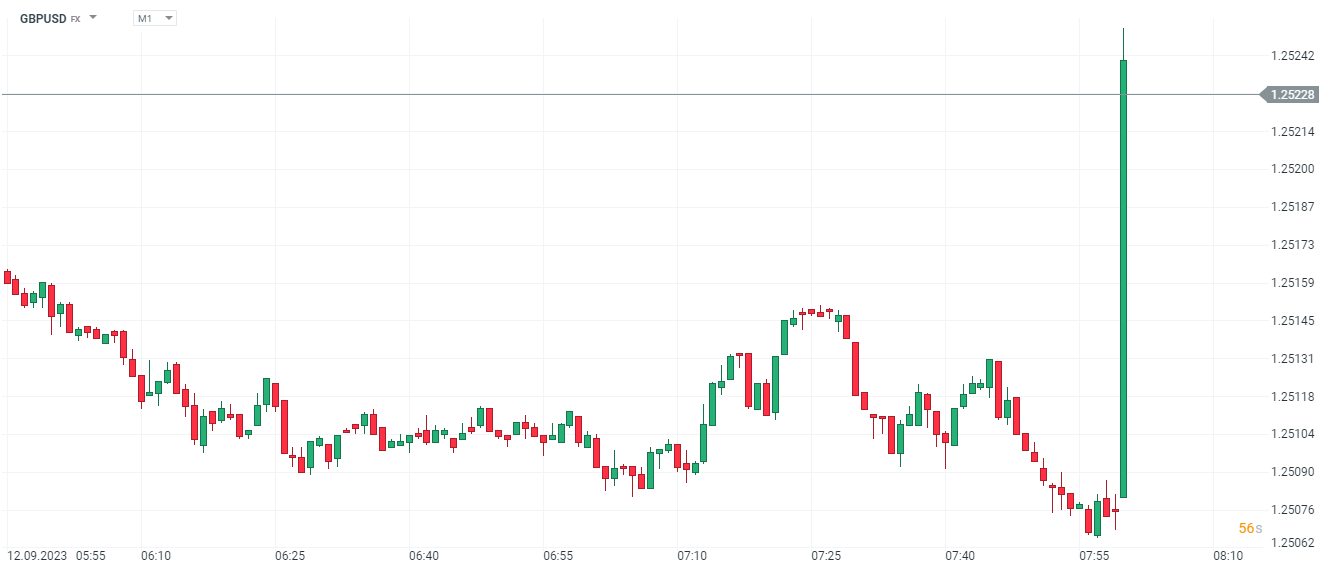Click the 07:10 time axis label
Viewport: 1331px width, 573px height.
coord(692,556)
